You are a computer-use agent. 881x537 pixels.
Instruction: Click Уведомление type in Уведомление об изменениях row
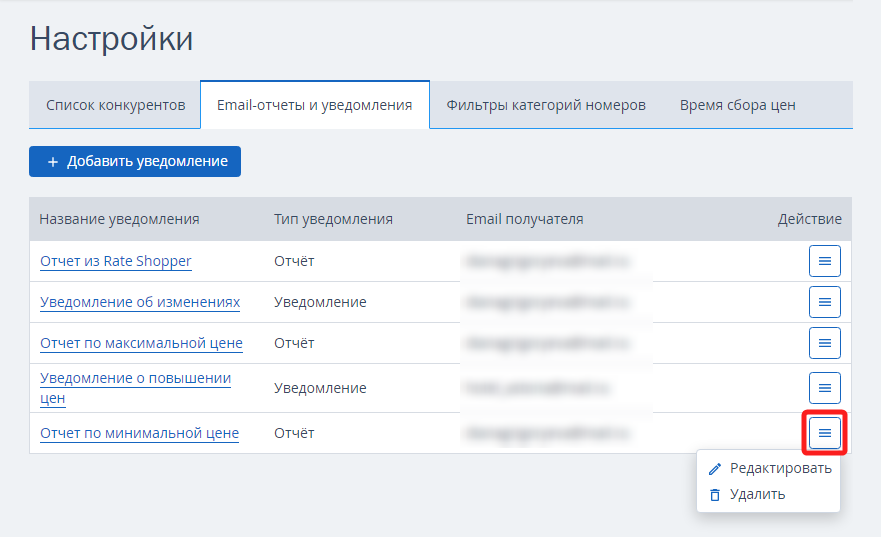[320, 302]
